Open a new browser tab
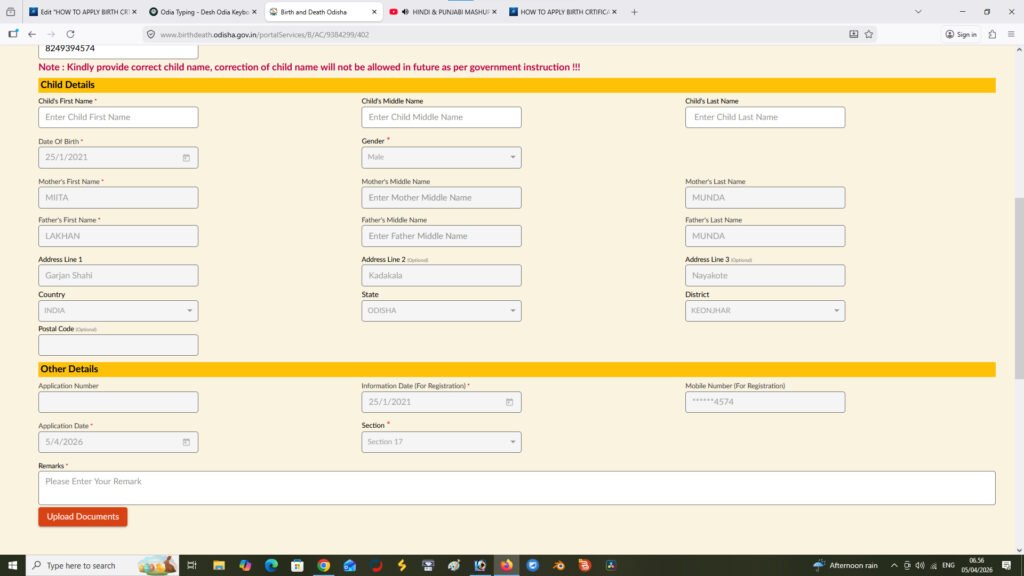1024x576 pixels. click(x=634, y=12)
